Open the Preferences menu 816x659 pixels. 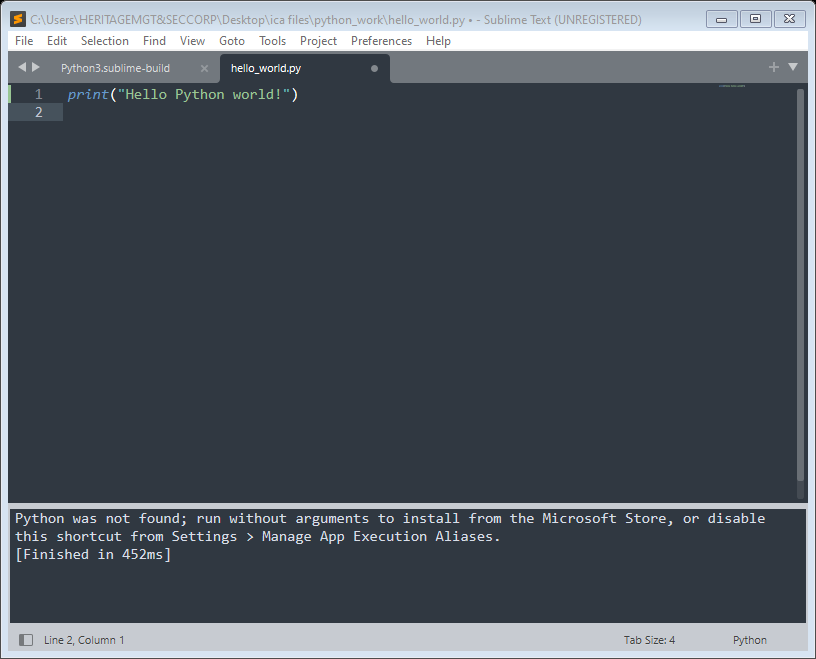381,41
